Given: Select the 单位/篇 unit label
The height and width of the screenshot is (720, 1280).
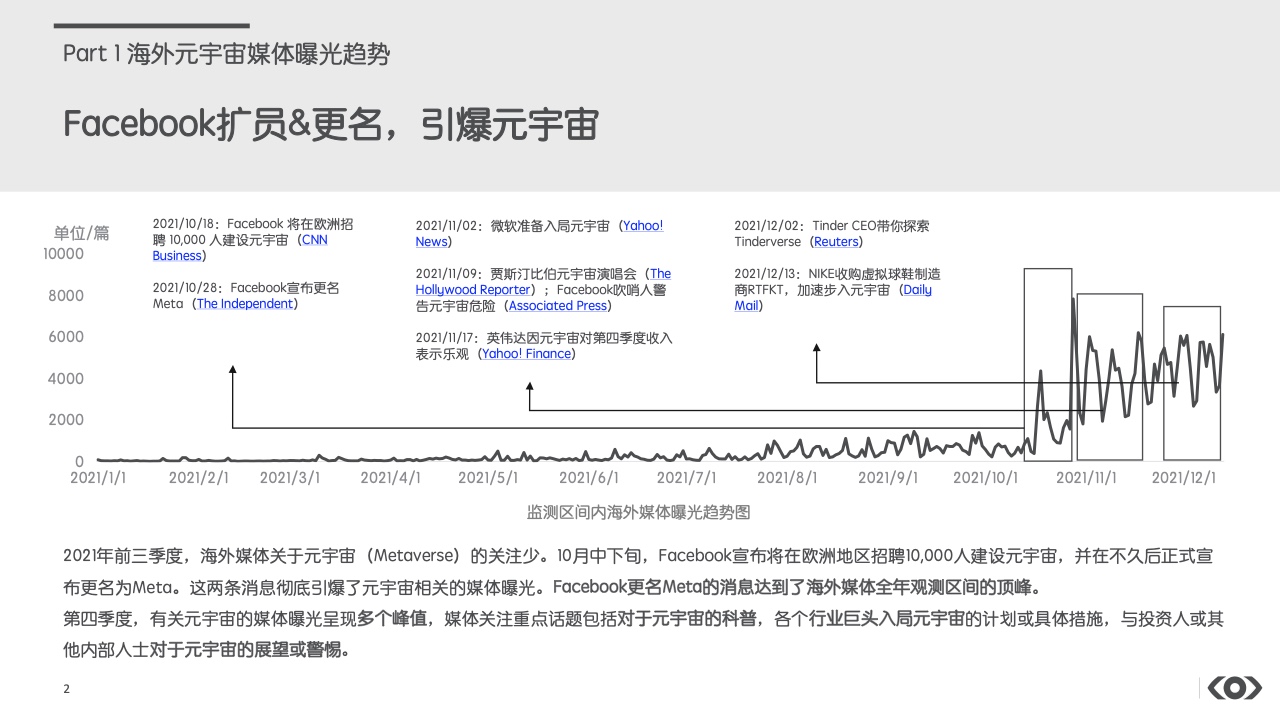Looking at the screenshot, I should pos(81,233).
